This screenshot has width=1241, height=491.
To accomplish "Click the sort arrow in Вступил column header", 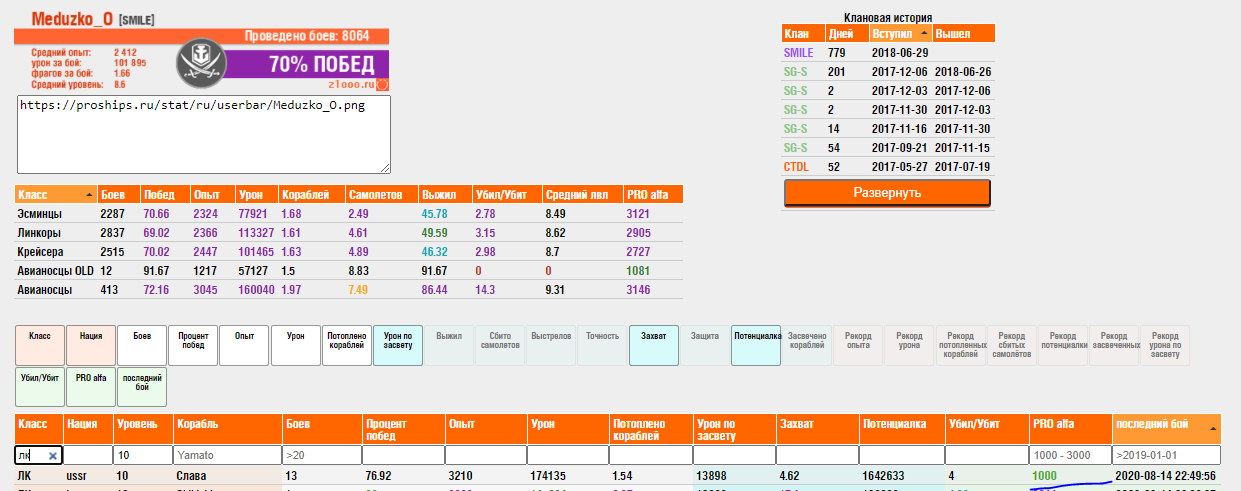I will point(924,33).
